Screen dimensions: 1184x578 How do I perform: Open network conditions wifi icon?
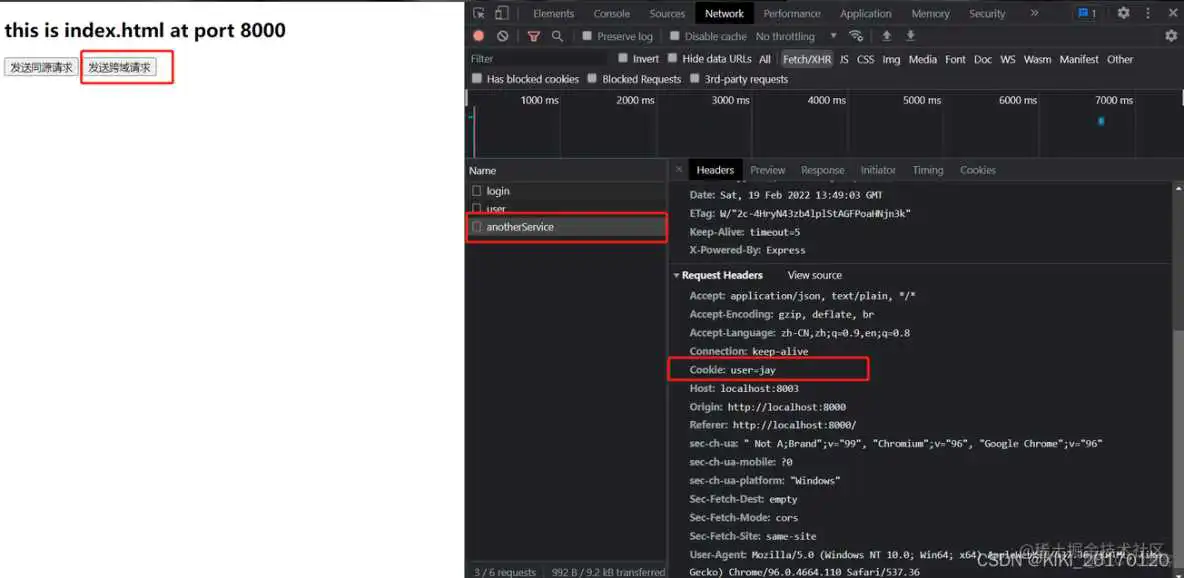coord(855,36)
